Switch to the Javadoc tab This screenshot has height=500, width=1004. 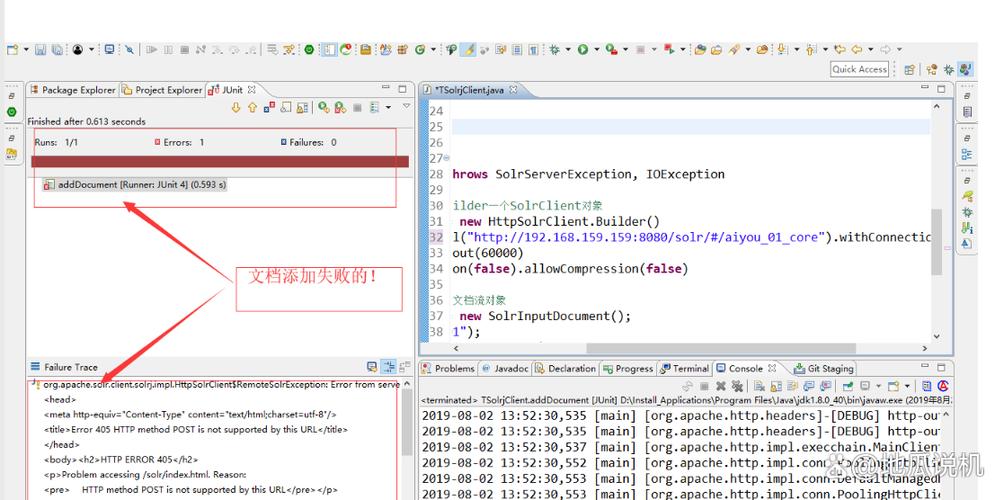pos(505,369)
